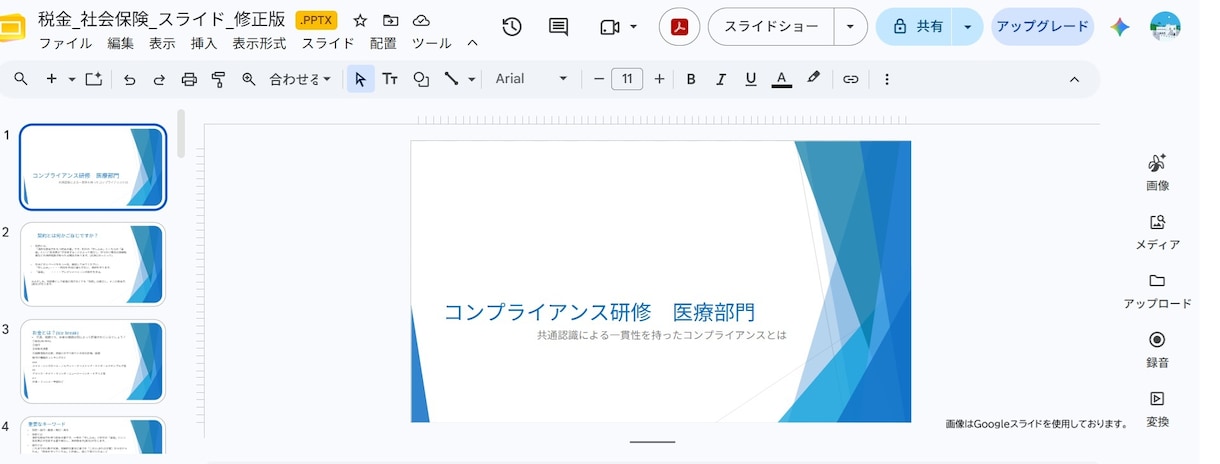Open the Arial font dropdown
The width and height of the screenshot is (1220, 464).
[531, 79]
